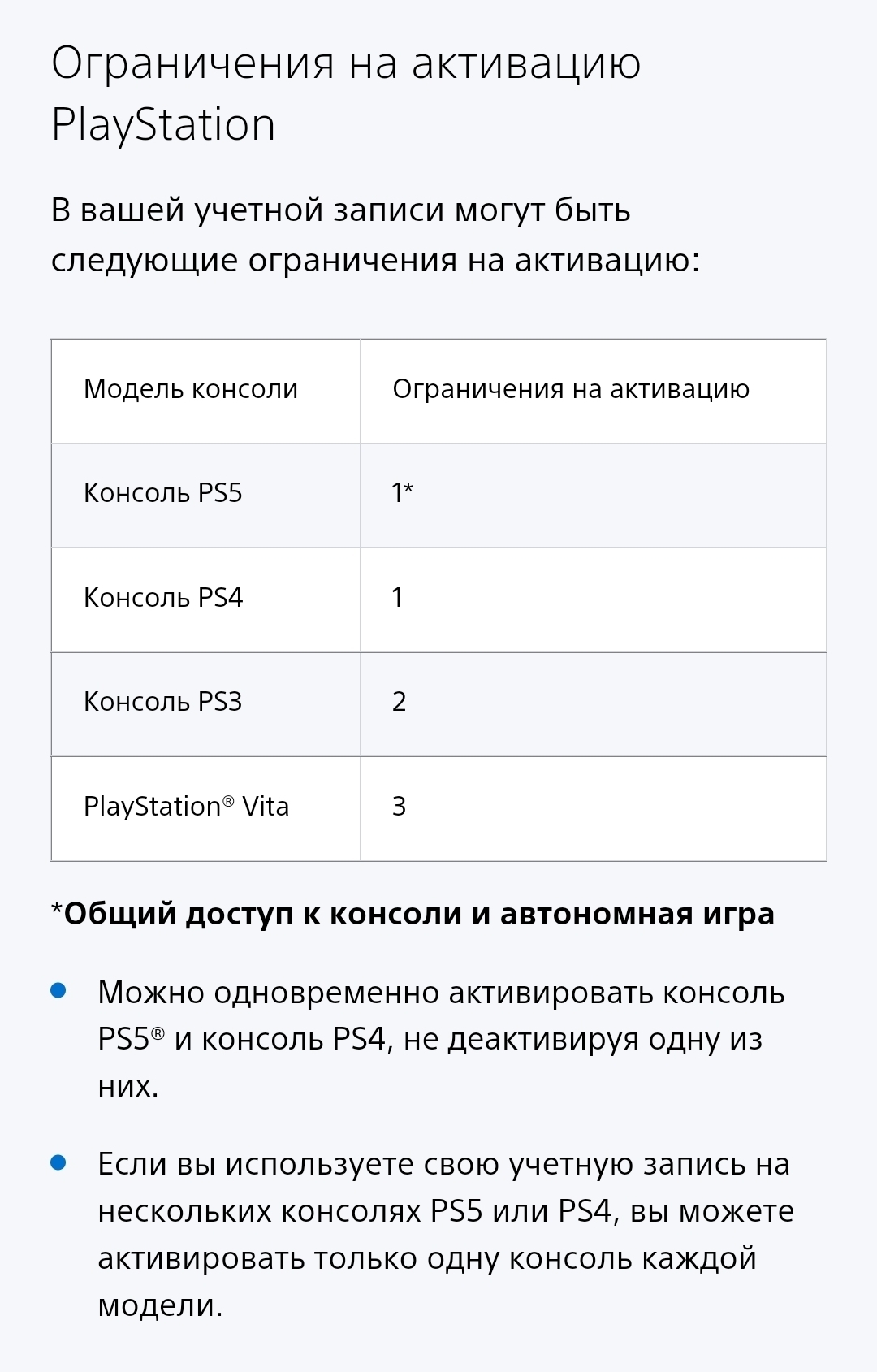Click the PS3 activation limit value '2'

399,702
